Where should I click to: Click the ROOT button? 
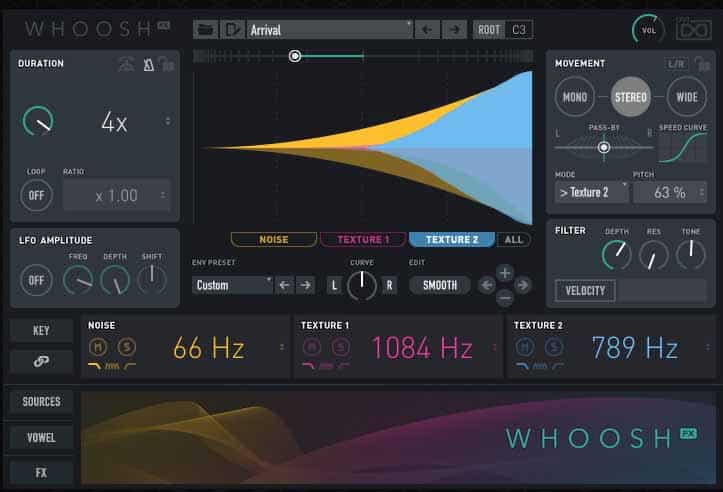[x=489, y=30]
